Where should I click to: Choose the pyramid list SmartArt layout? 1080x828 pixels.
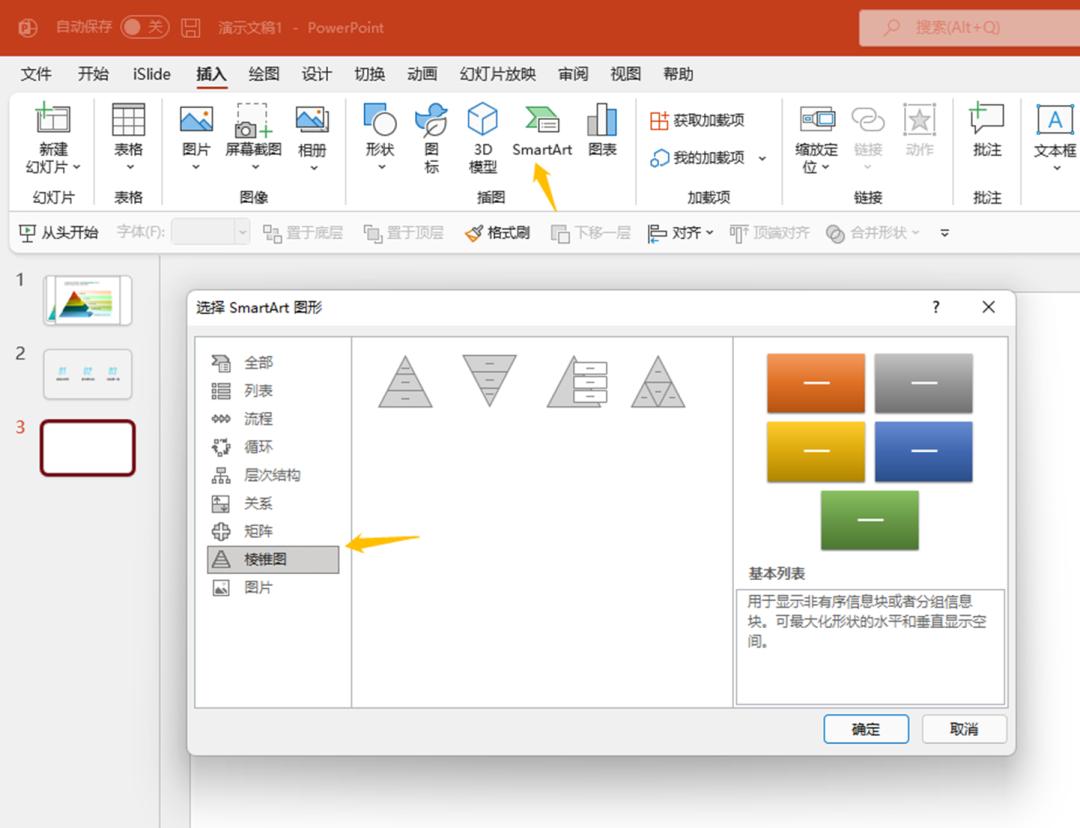(577, 381)
